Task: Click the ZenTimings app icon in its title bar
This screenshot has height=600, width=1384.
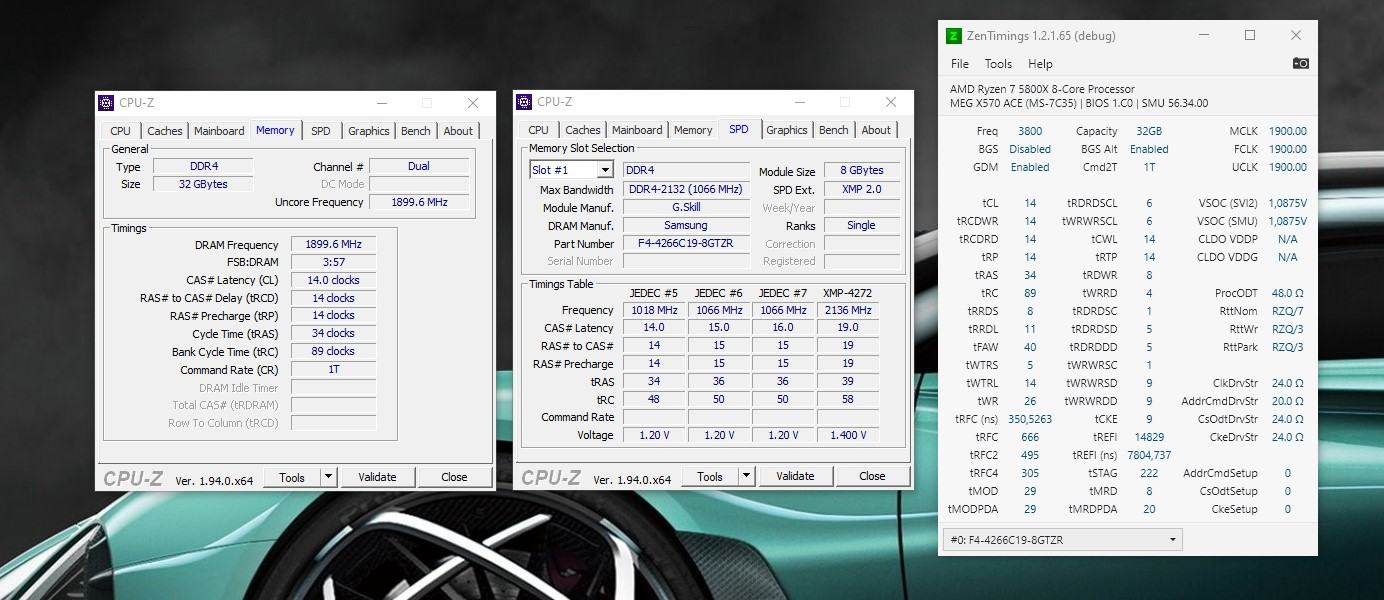Action: click(954, 36)
